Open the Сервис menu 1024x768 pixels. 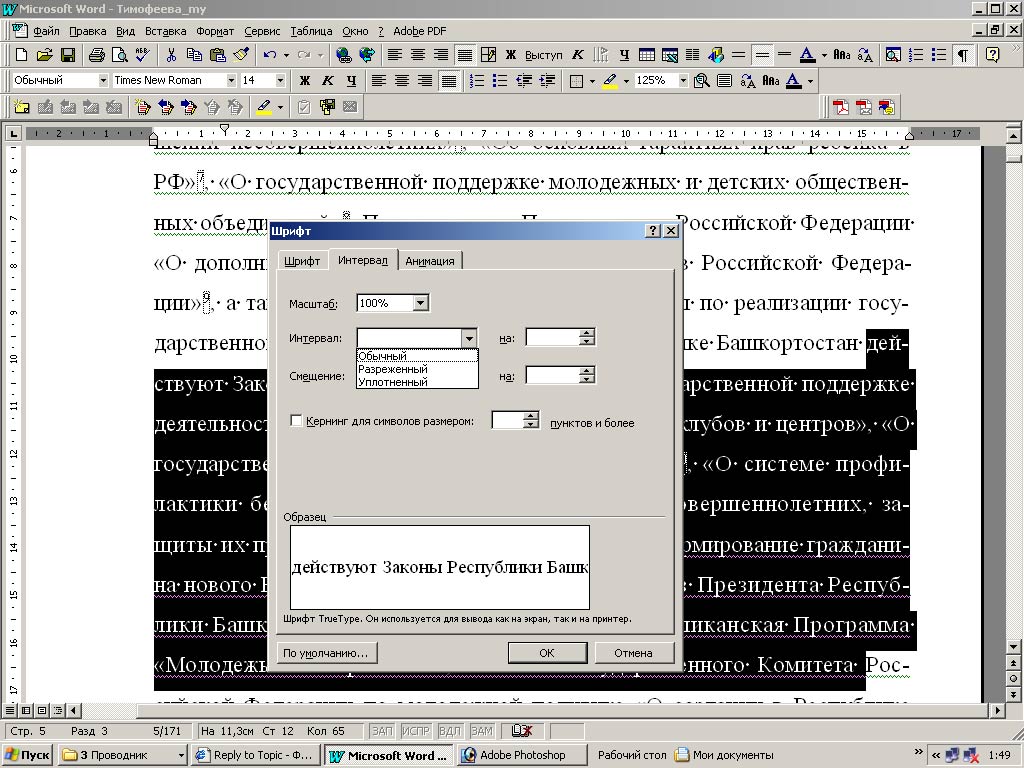(262, 31)
